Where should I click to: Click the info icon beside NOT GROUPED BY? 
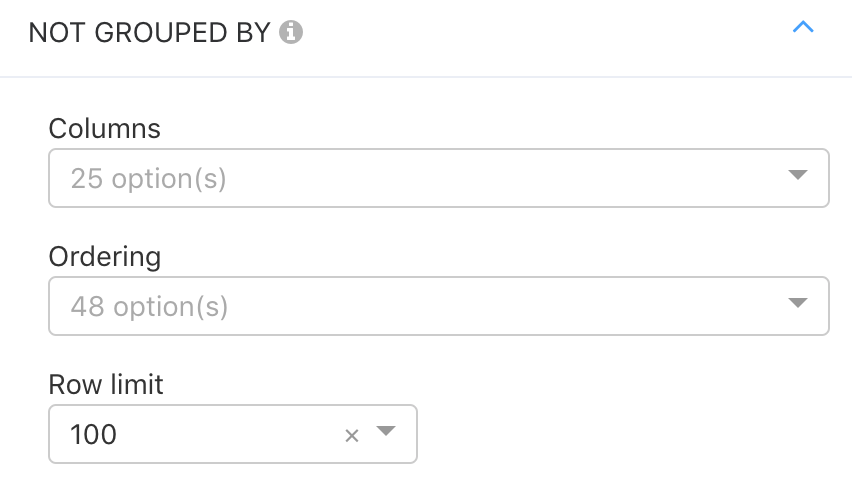(291, 32)
